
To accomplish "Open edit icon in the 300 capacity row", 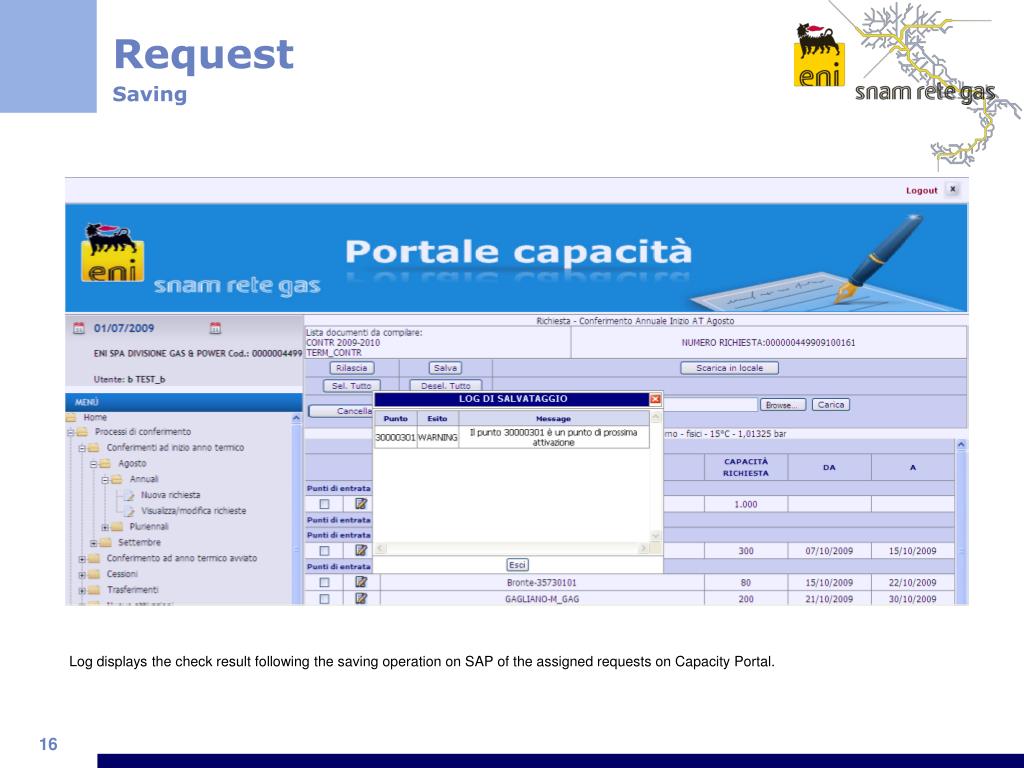I will (360, 551).
